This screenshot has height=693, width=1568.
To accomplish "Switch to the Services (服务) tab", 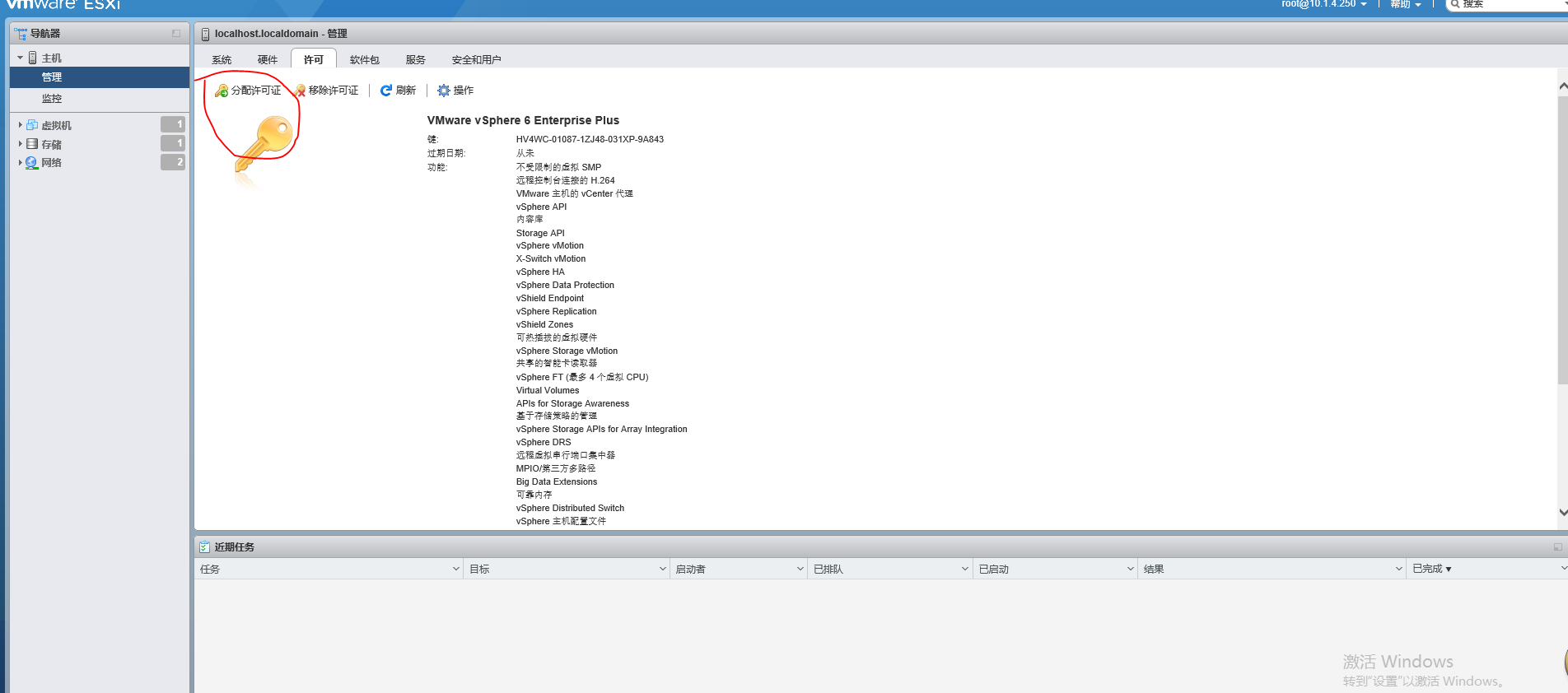I will [x=416, y=59].
